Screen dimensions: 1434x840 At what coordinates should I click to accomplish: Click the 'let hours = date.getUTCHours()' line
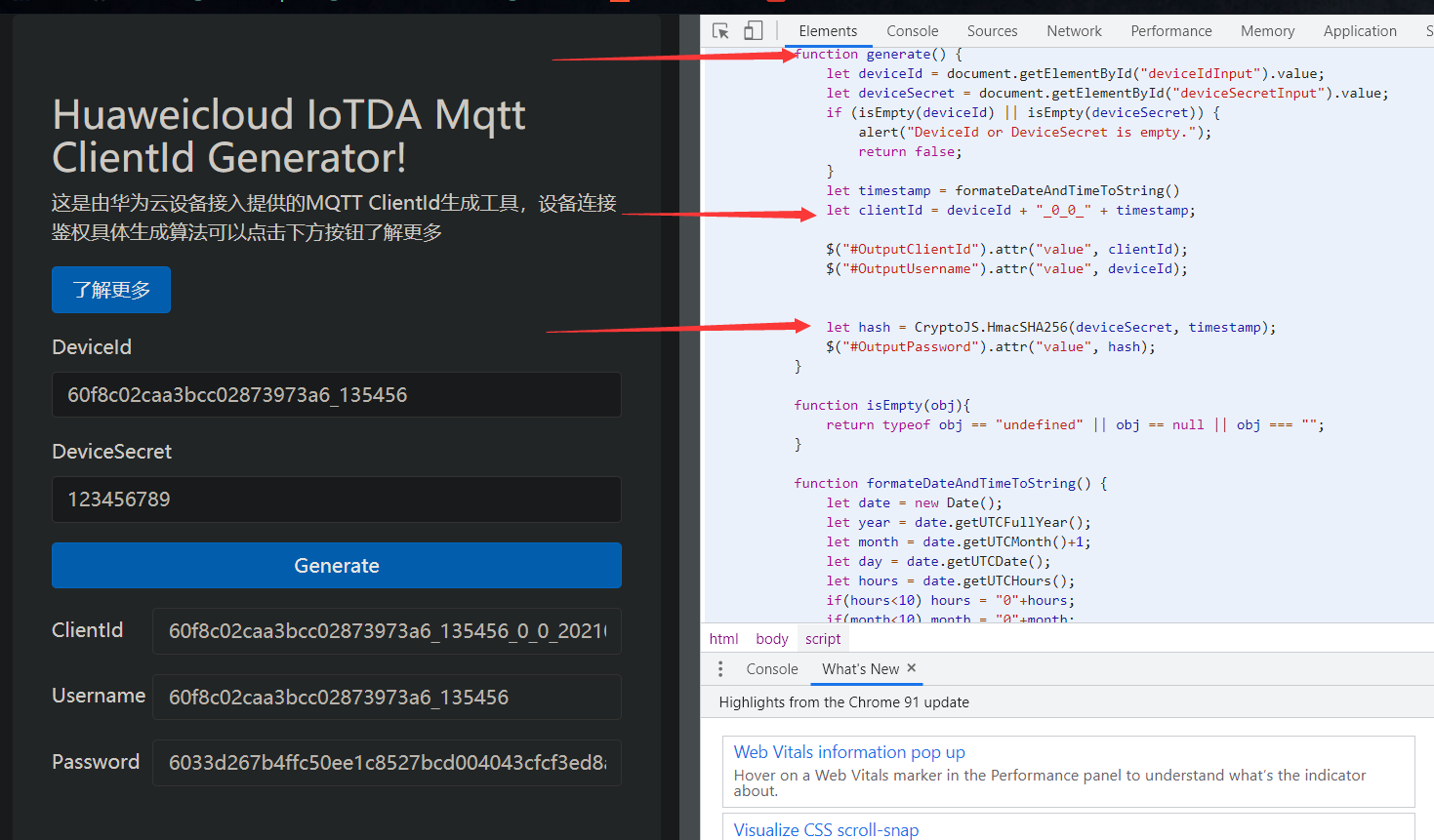pyautogui.click(x=950, y=581)
